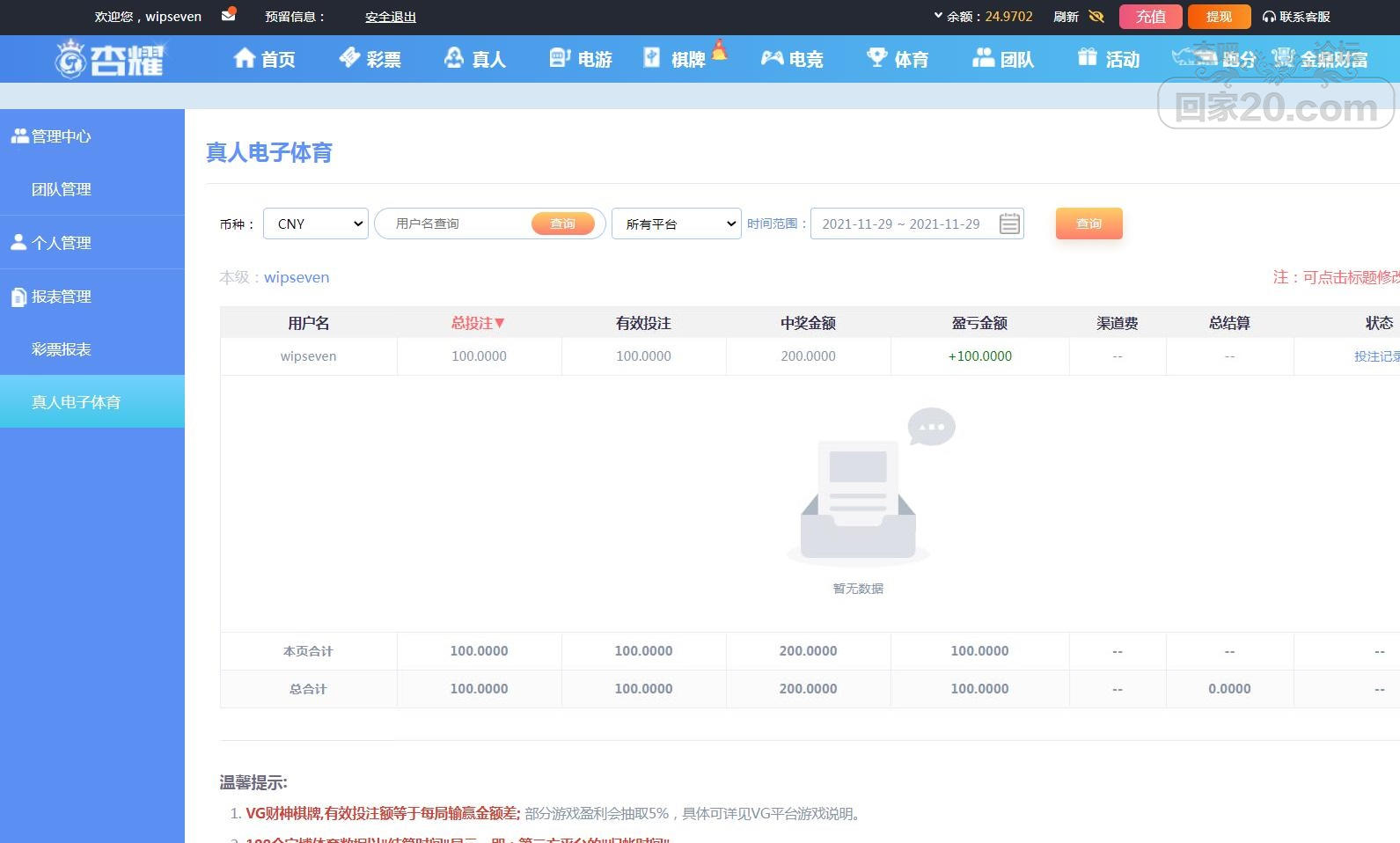This screenshot has height=843, width=1400.
Task: Click wipseven in the username column
Action: 308,356
